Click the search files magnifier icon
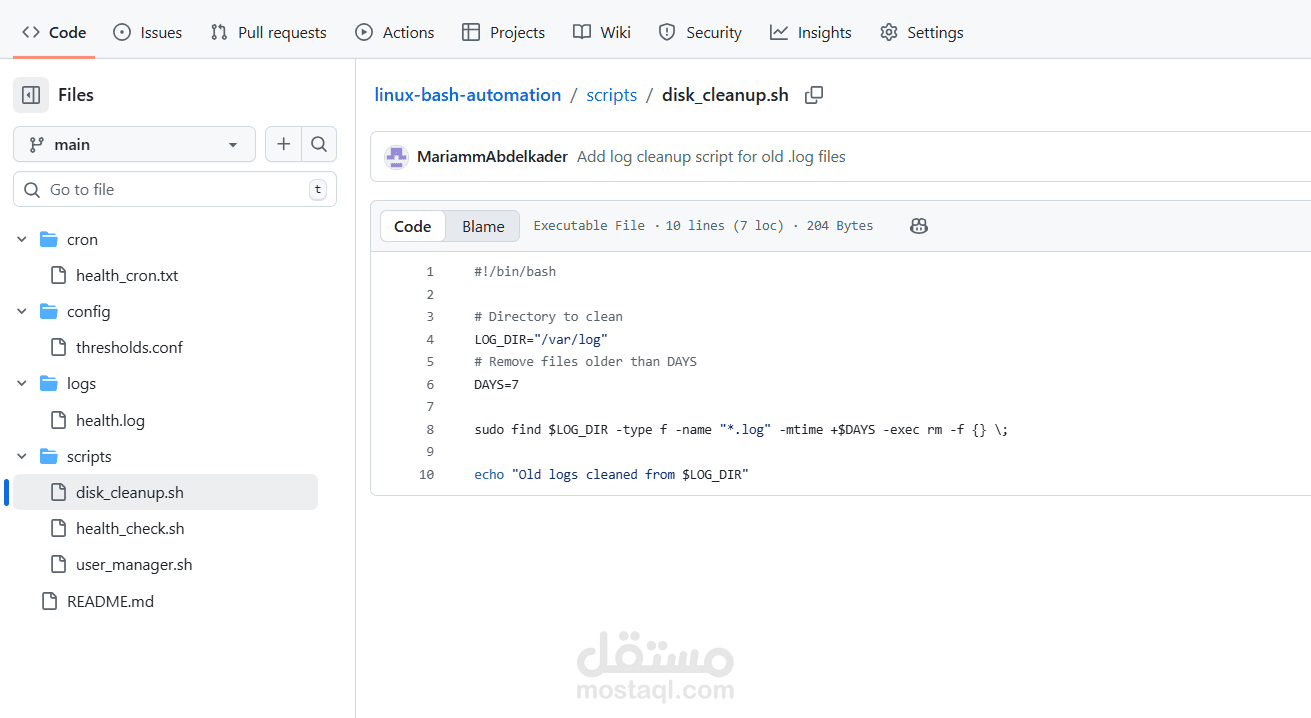The height and width of the screenshot is (718, 1311). [319, 144]
